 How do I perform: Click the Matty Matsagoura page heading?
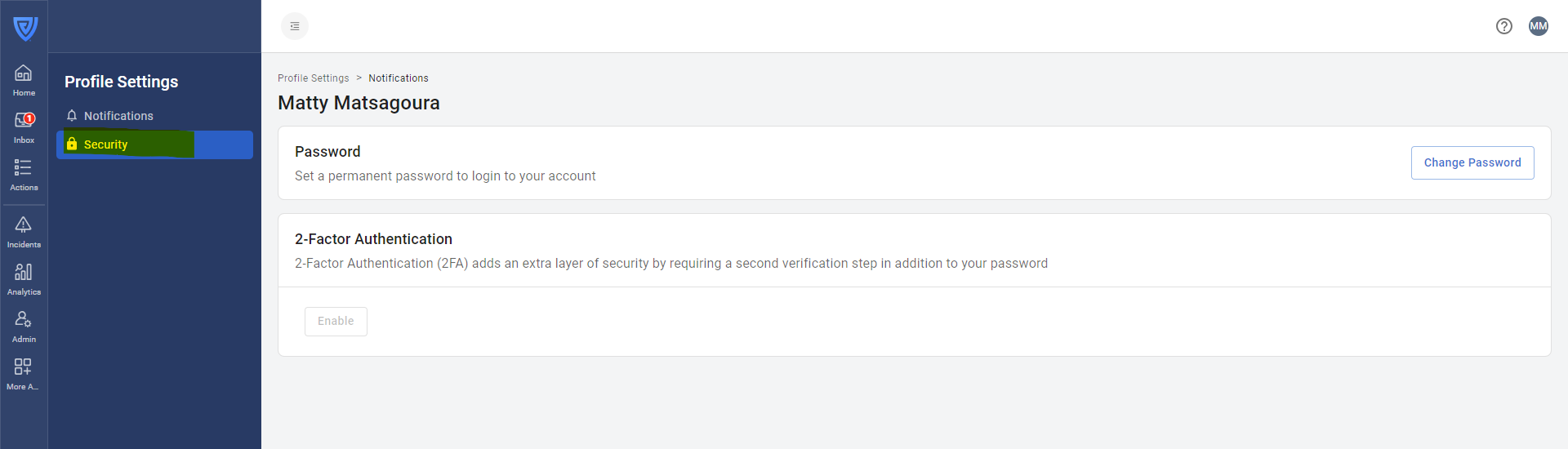[x=359, y=103]
